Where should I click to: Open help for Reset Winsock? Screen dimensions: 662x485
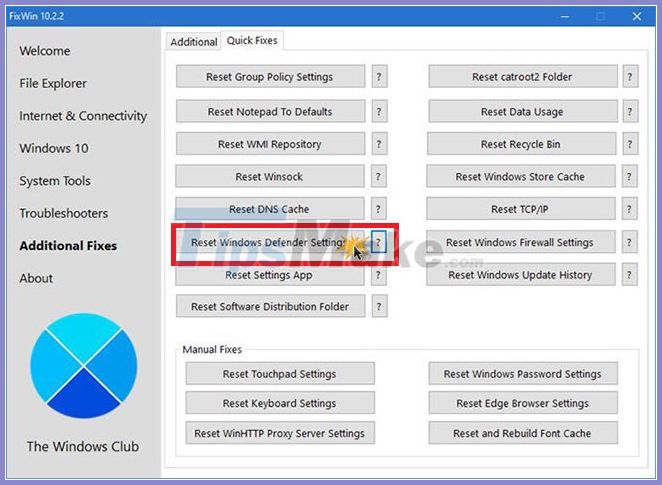(x=378, y=176)
